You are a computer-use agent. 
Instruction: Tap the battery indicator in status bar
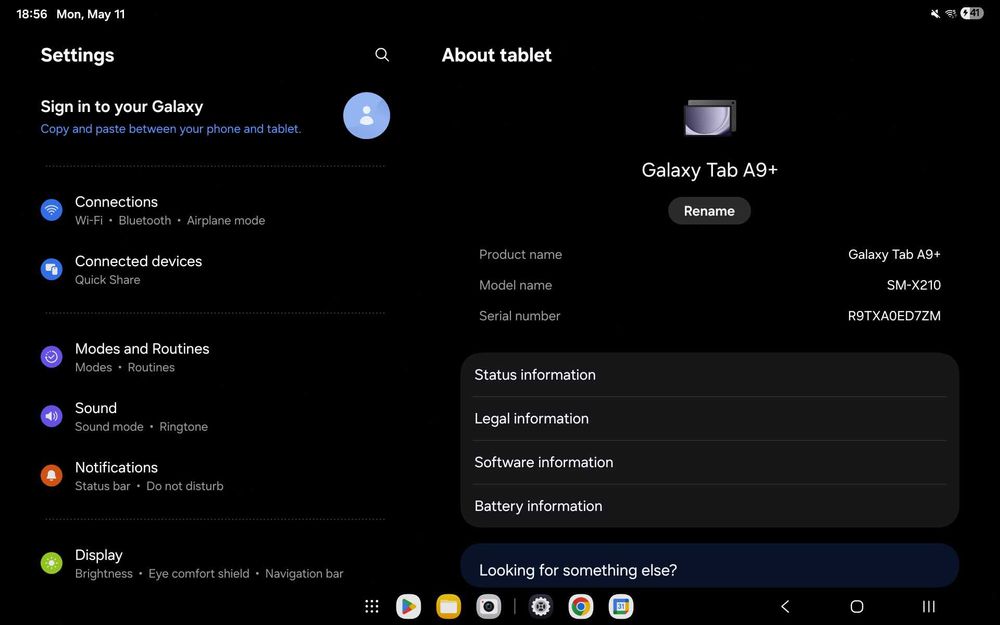coord(972,13)
